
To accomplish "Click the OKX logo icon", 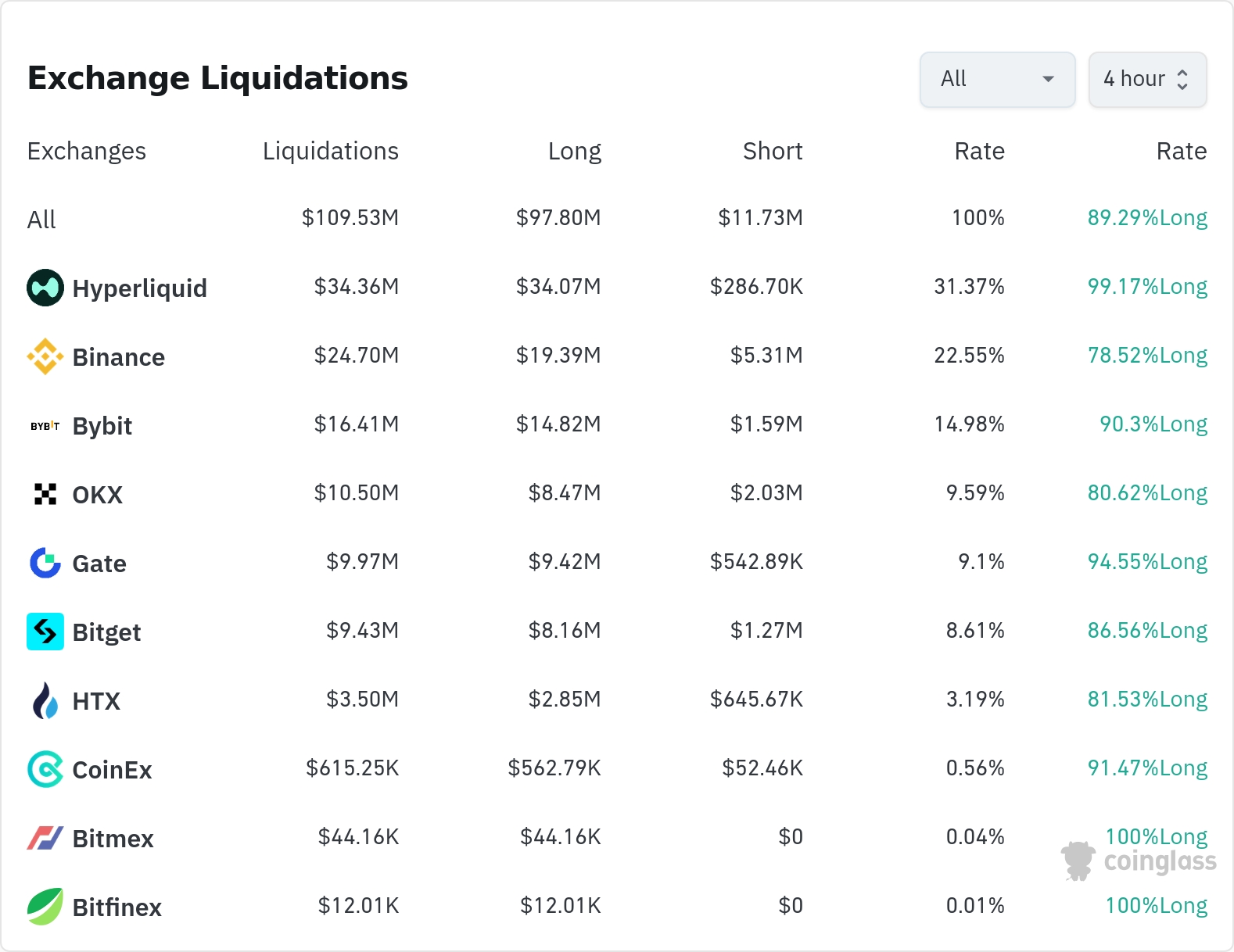I will point(45,494).
